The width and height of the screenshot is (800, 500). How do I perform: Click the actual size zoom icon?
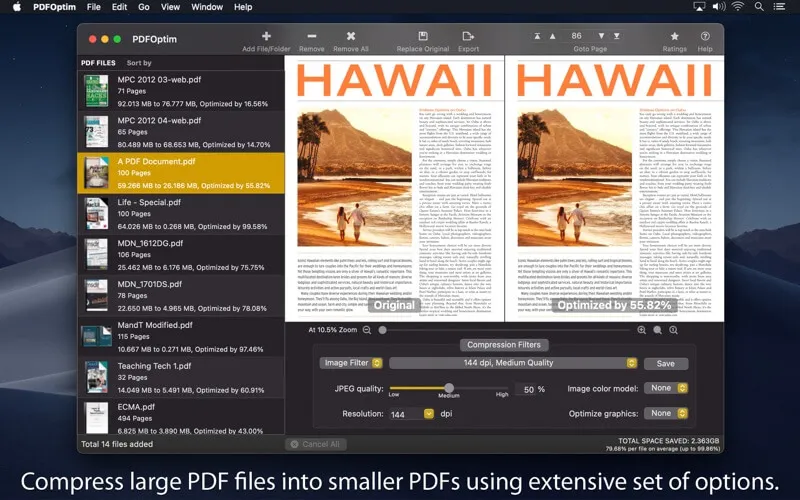pyautogui.click(x=673, y=330)
